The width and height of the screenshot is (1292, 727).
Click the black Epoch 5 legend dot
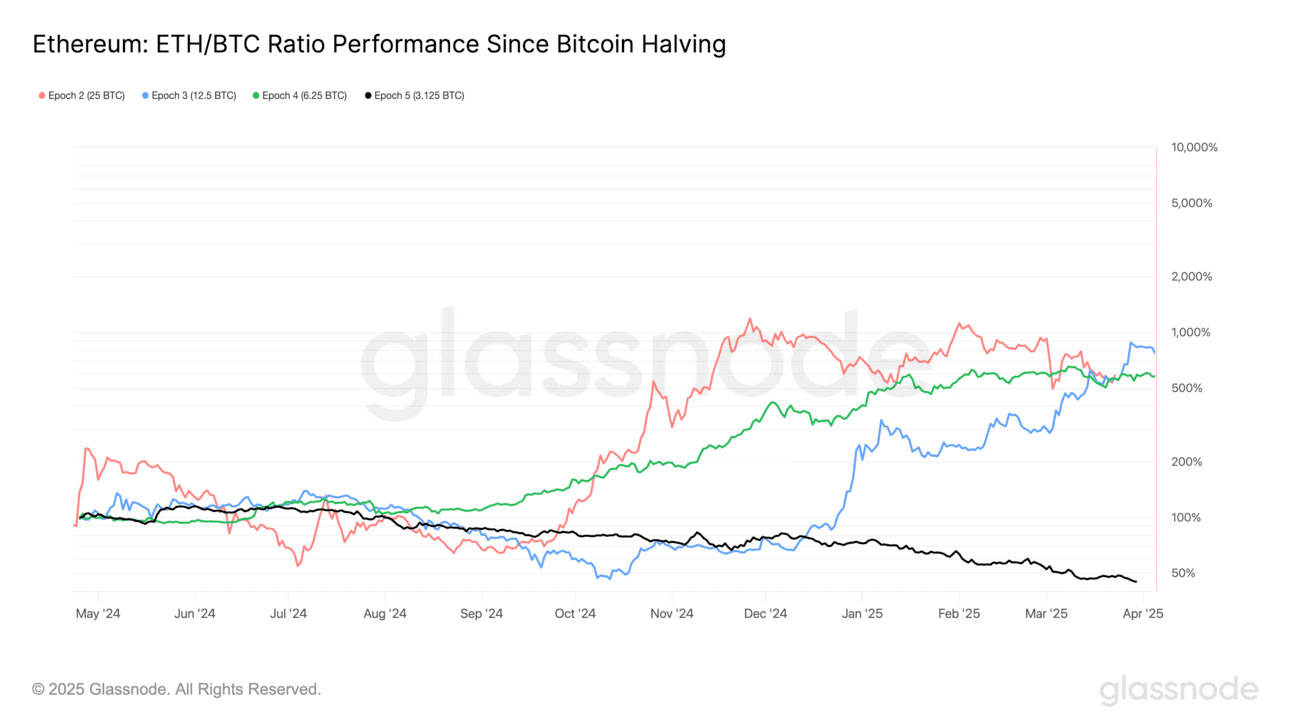(x=368, y=96)
